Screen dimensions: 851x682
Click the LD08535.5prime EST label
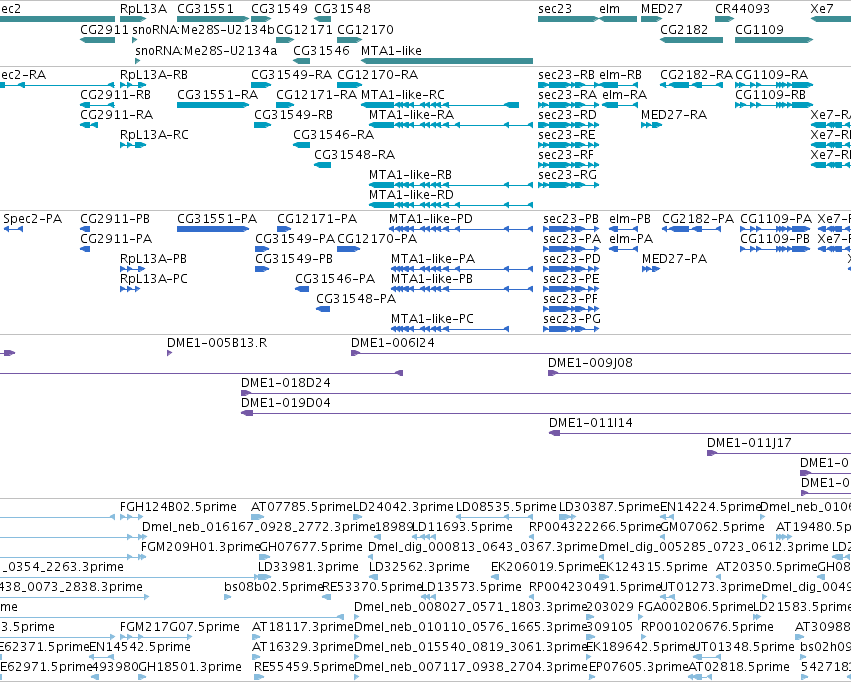506,507
